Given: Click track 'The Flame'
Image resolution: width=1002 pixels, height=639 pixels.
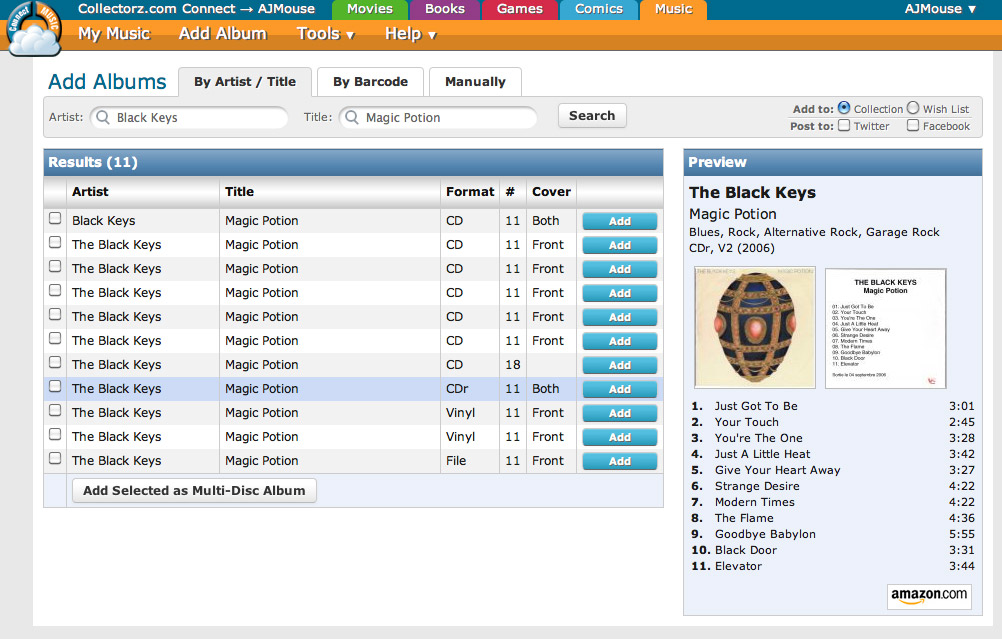Looking at the screenshot, I should pos(744,518).
